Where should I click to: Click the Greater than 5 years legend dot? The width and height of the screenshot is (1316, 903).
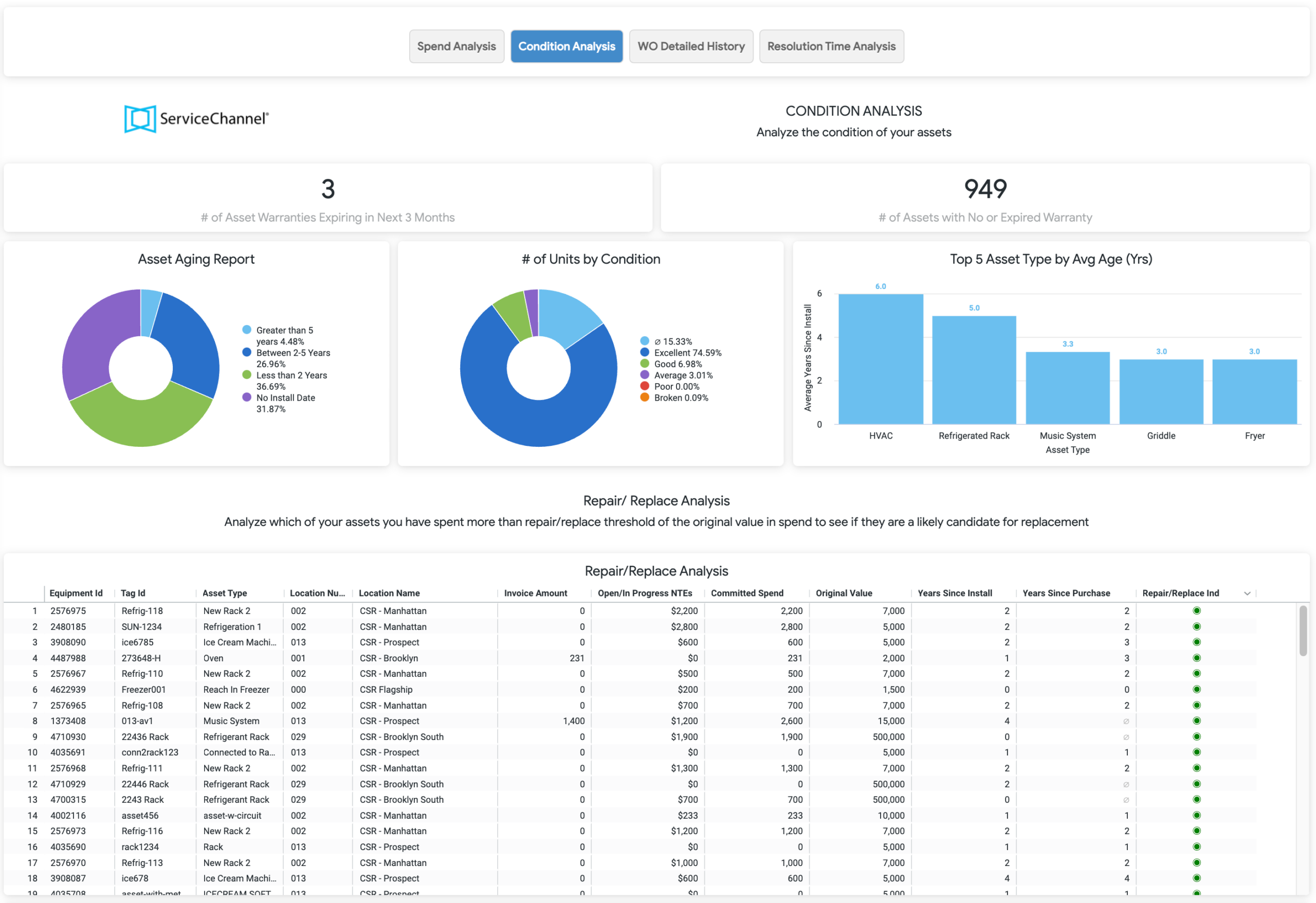point(246,330)
